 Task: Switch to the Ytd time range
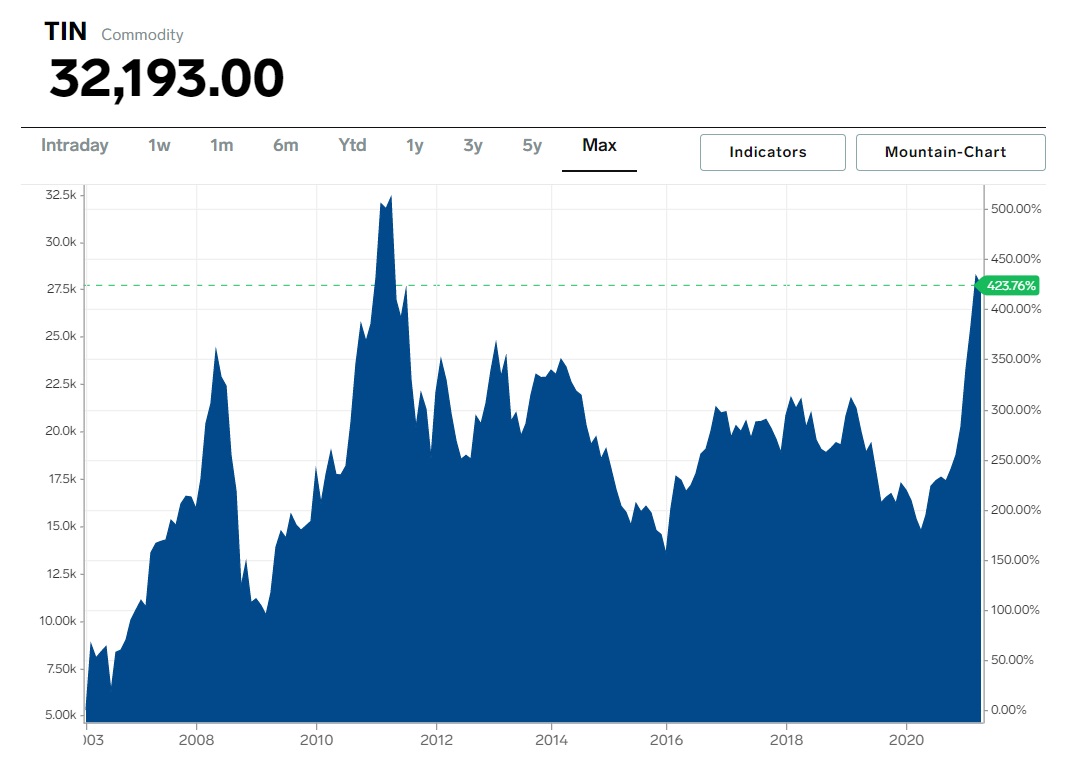click(x=352, y=145)
